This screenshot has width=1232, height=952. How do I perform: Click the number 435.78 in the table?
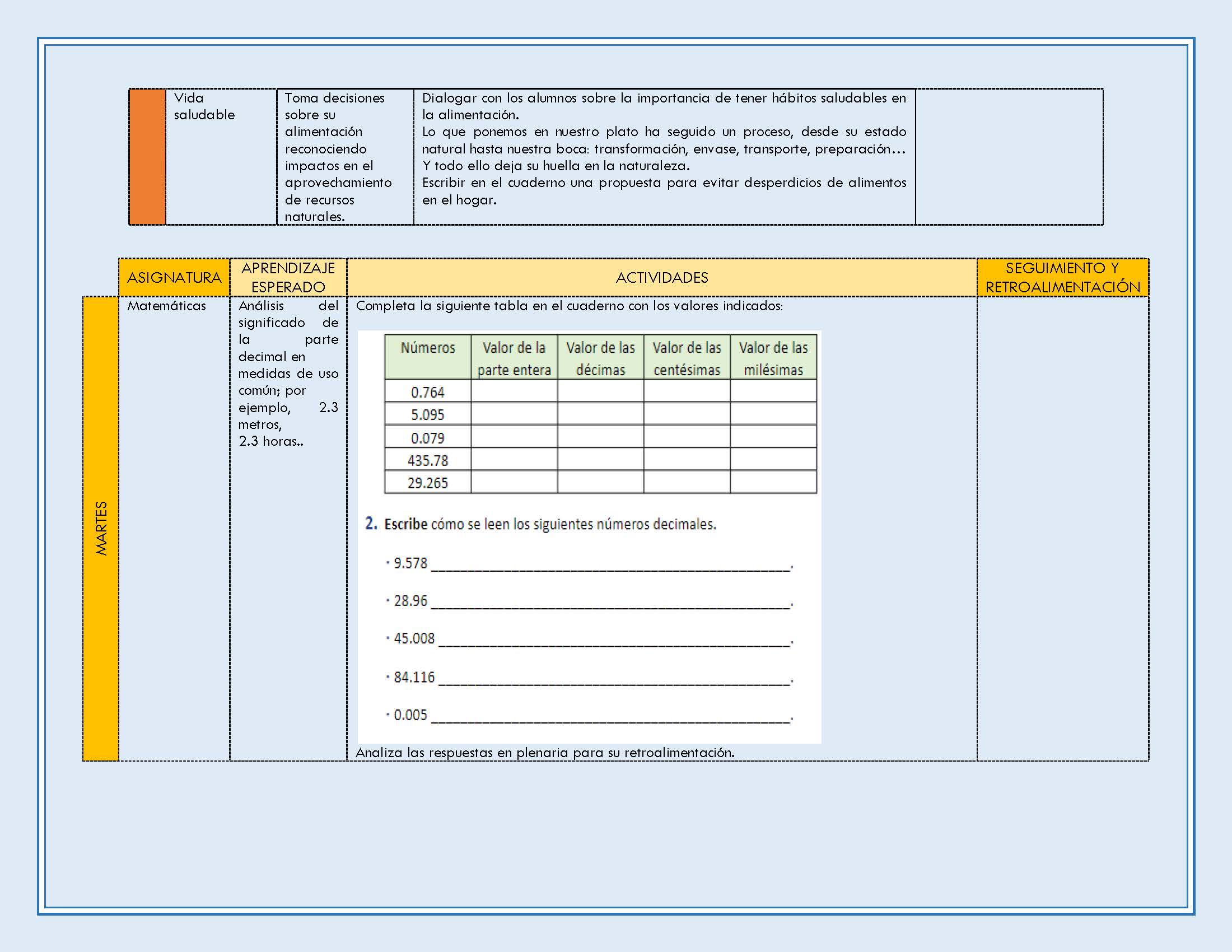pyautogui.click(x=428, y=460)
